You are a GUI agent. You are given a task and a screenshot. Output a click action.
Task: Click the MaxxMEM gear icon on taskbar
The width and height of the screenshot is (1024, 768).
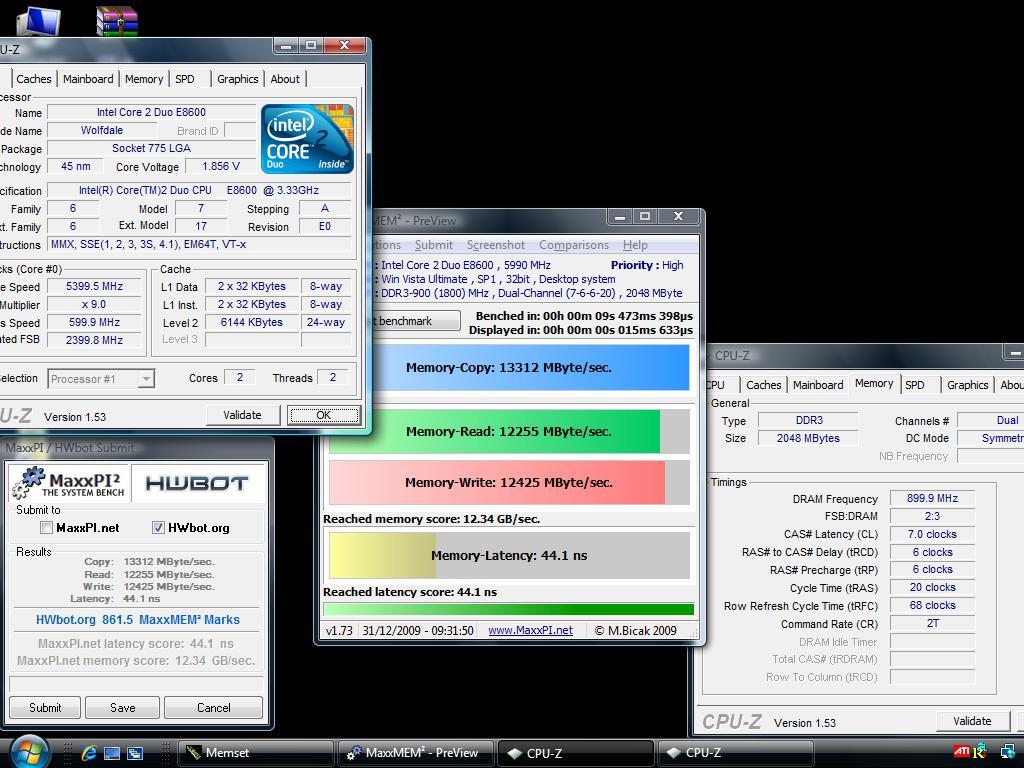[353, 753]
